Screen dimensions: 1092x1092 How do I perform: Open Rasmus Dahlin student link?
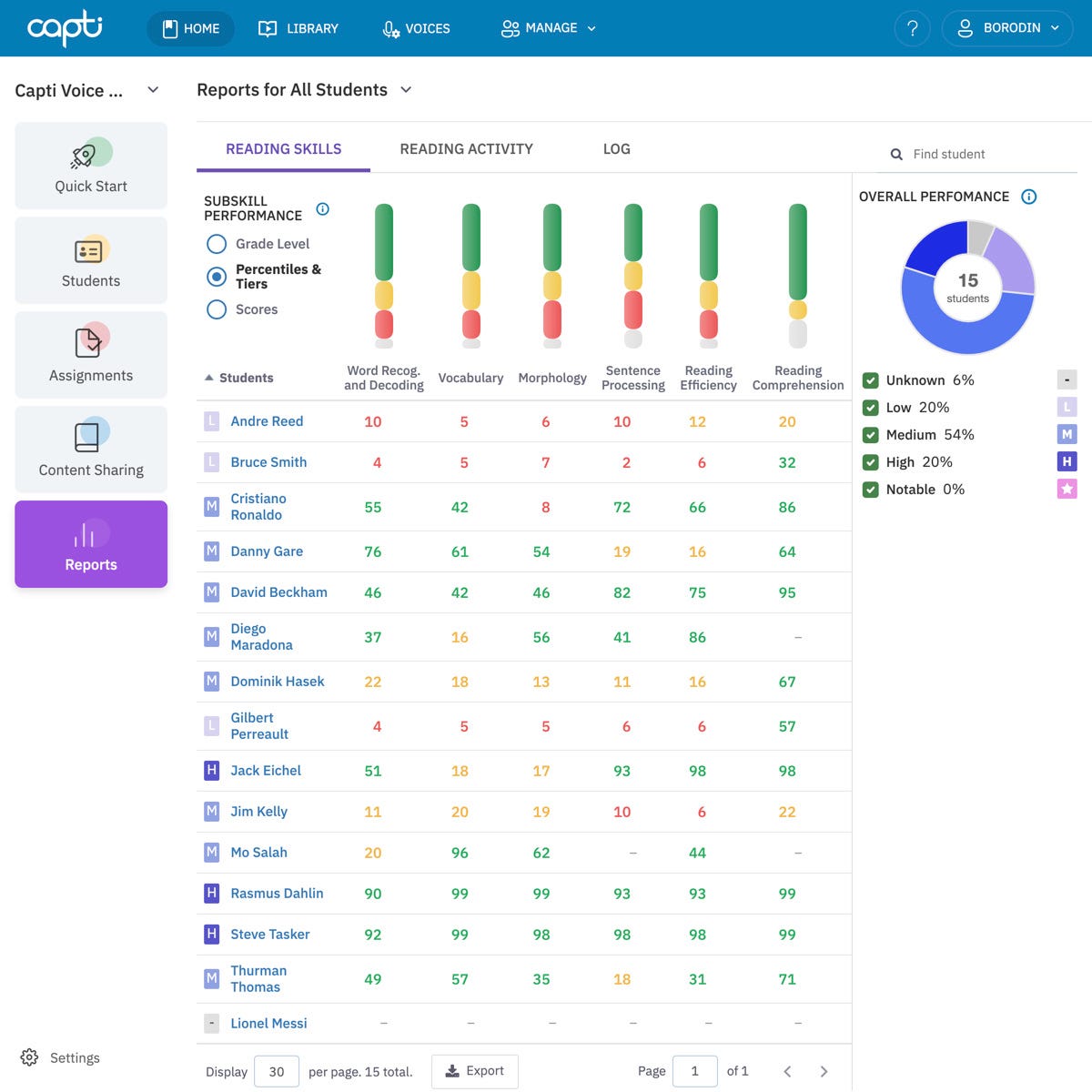click(x=277, y=893)
